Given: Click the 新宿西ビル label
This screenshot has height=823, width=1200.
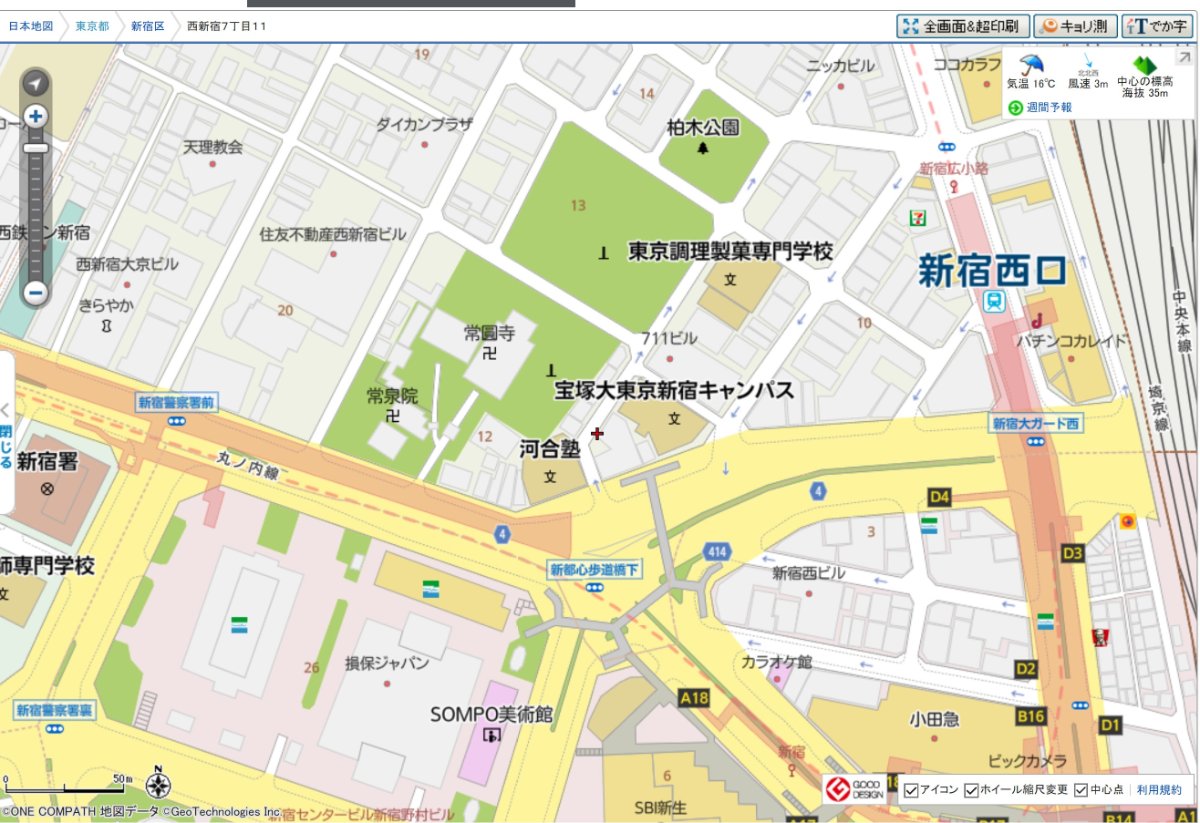Looking at the screenshot, I should point(809,573).
